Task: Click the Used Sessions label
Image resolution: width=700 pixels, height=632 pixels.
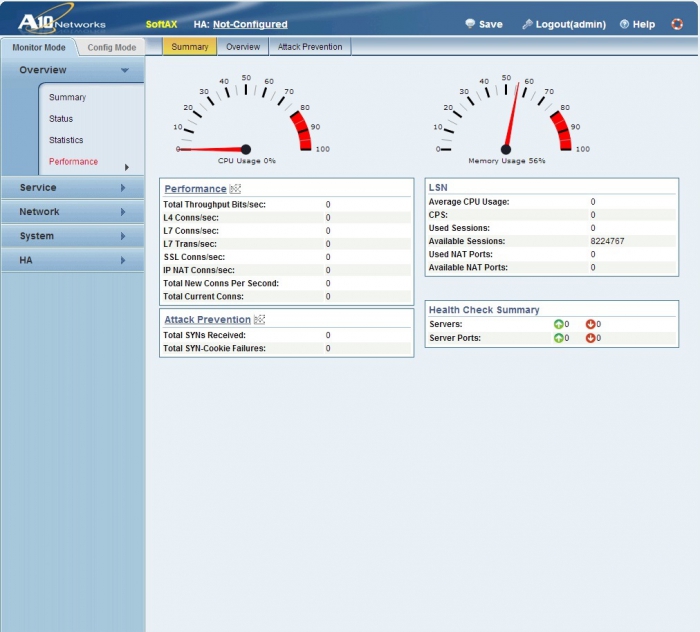Action: click(459, 228)
